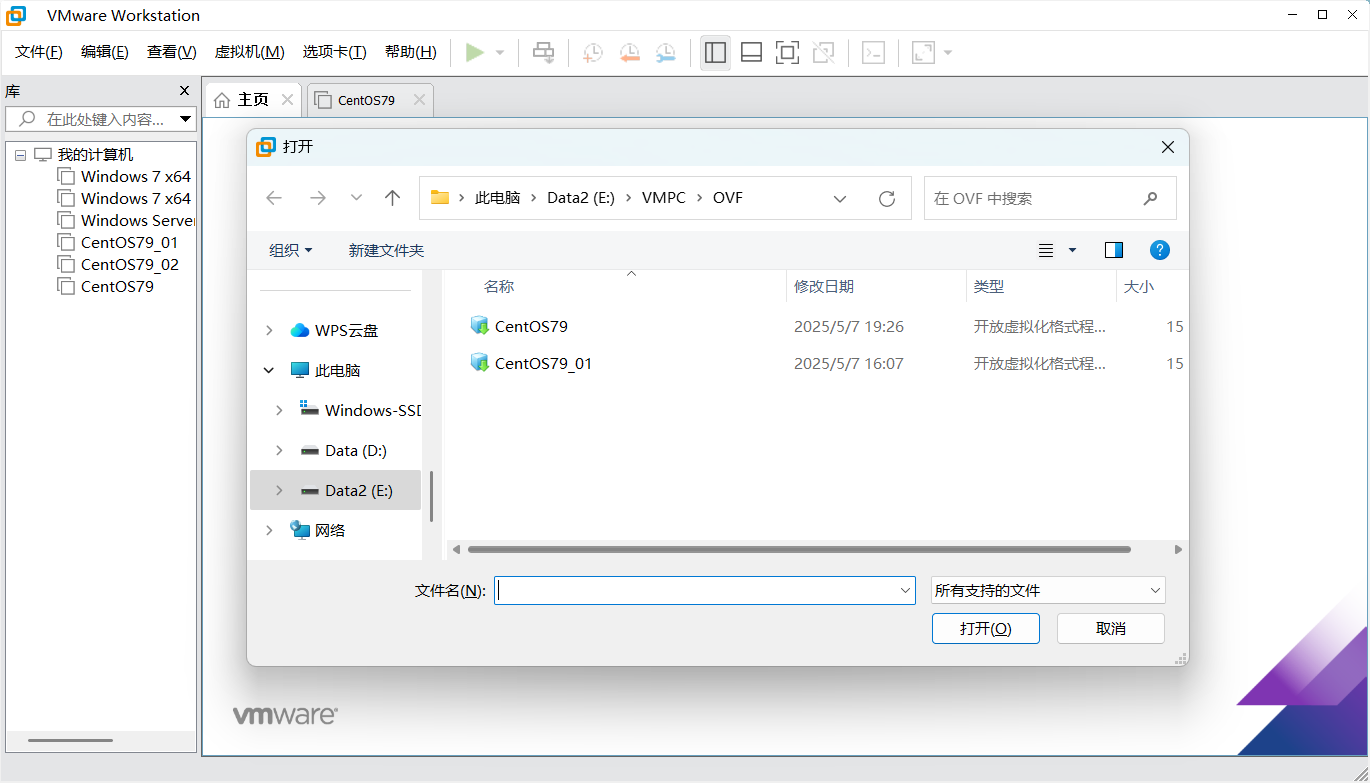Click the stretch guest display icon
The width and height of the screenshot is (1370, 783).
click(x=923, y=53)
